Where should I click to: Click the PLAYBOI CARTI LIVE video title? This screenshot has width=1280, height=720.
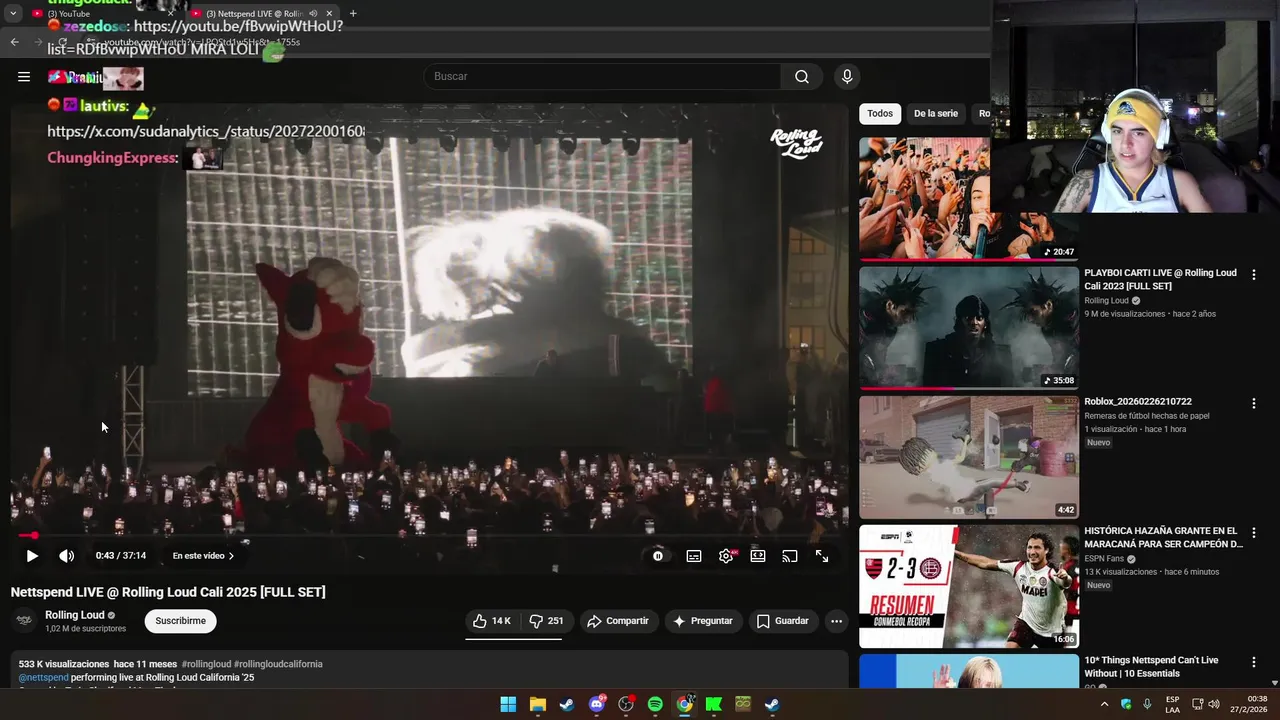1160,279
